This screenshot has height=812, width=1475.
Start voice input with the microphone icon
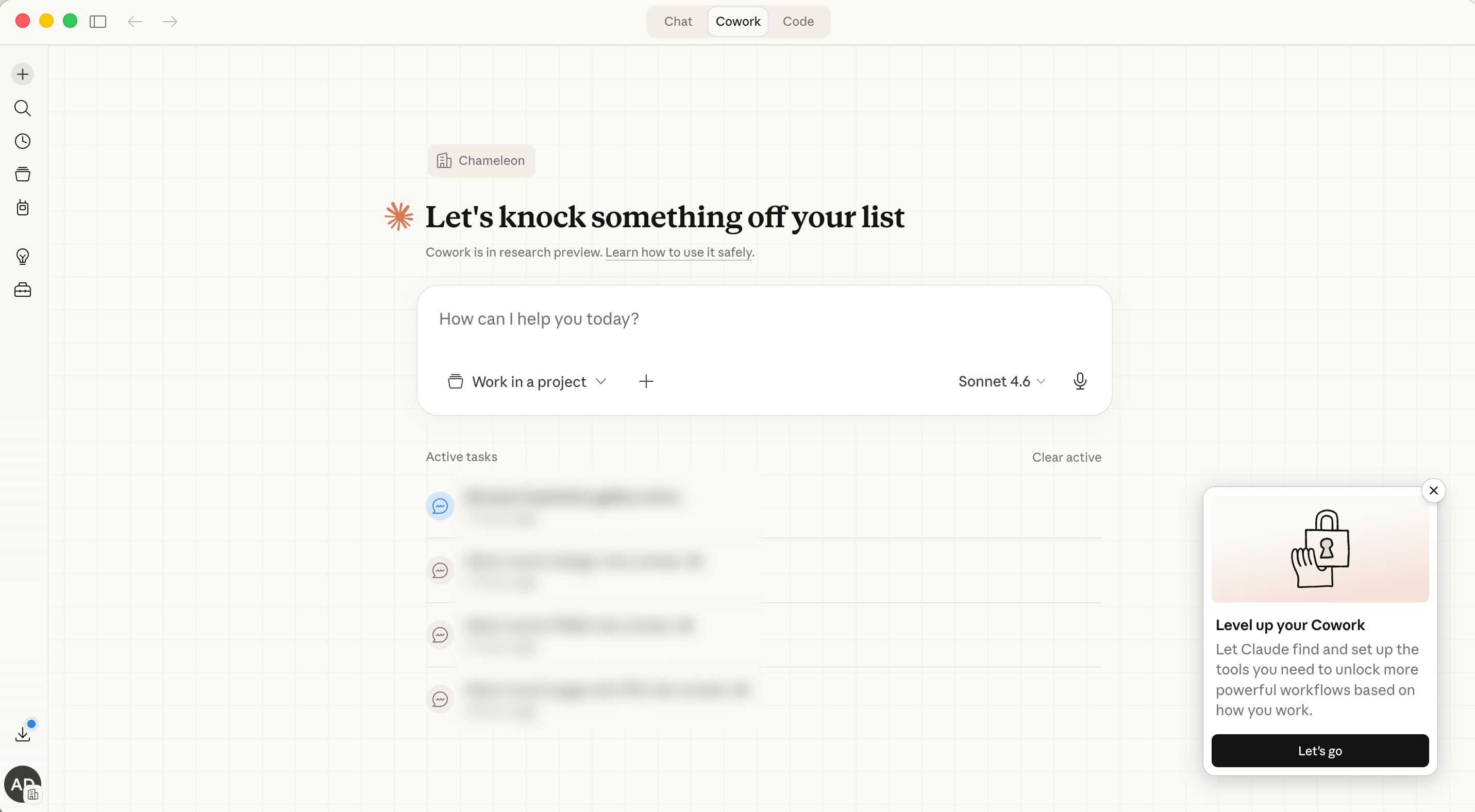point(1081,381)
